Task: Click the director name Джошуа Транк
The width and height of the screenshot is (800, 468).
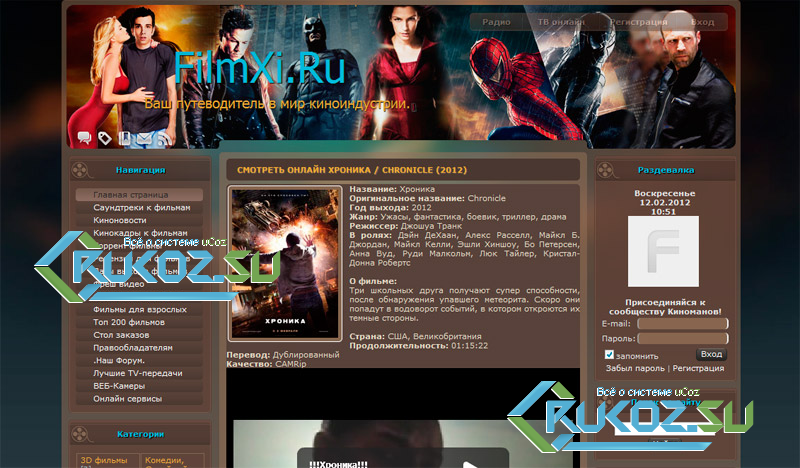Action: click(431, 226)
